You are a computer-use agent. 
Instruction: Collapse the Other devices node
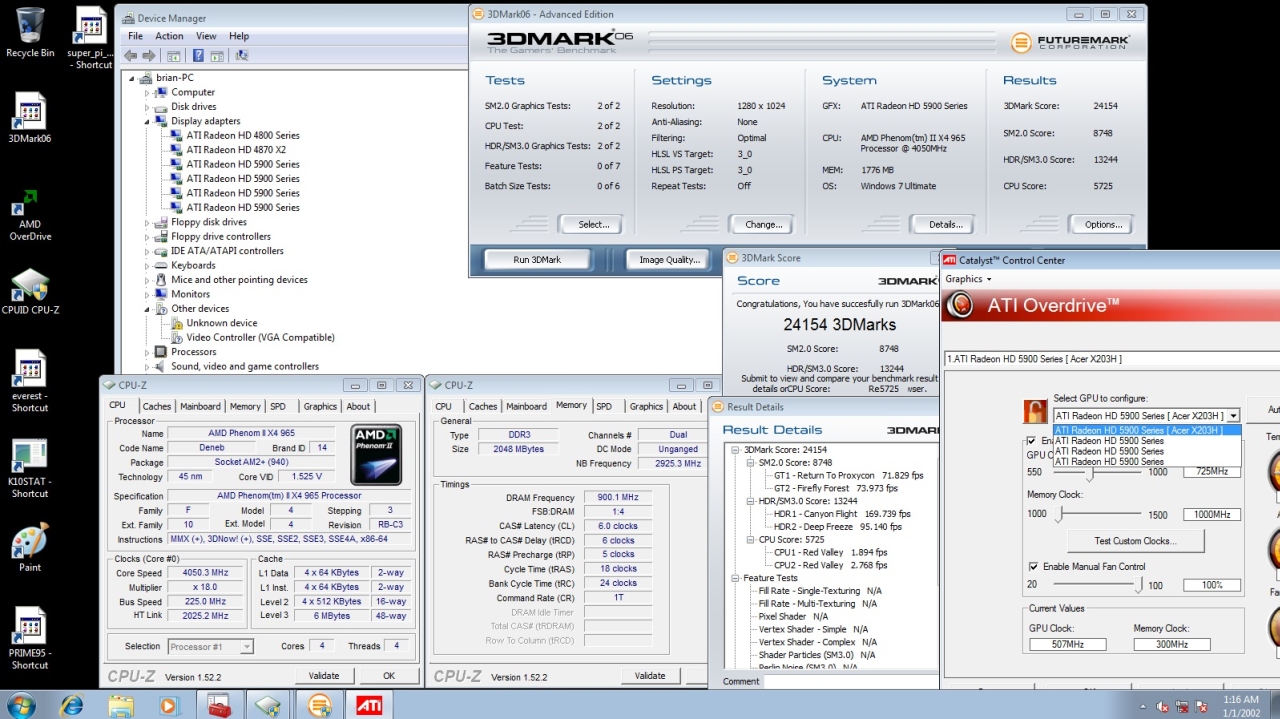pyautogui.click(x=147, y=309)
